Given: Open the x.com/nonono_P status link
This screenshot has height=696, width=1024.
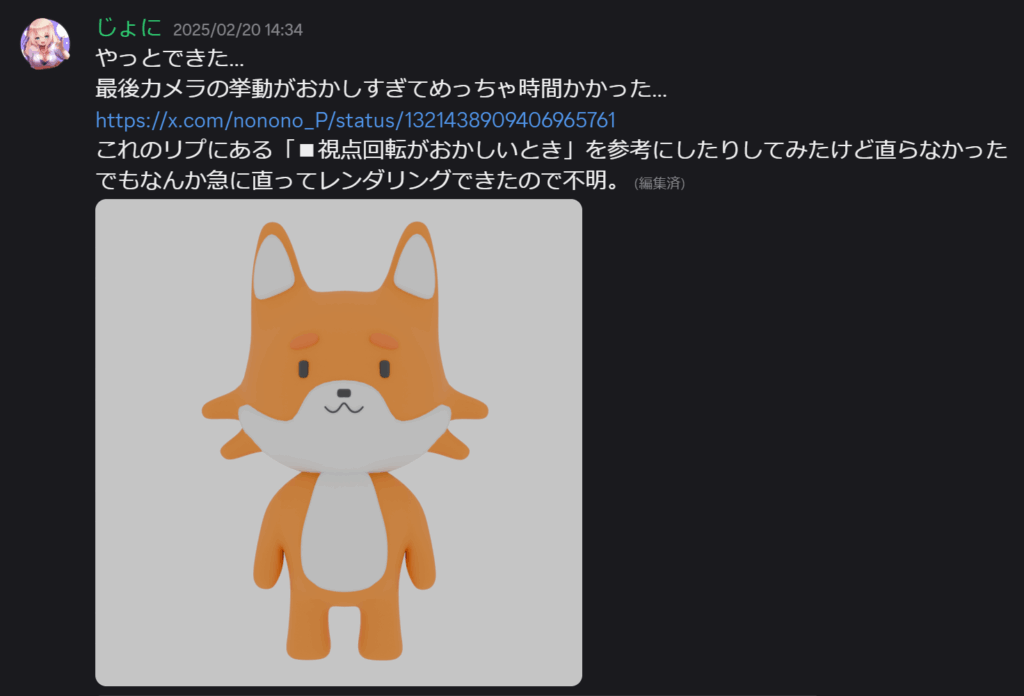Looking at the screenshot, I should pos(355,120).
